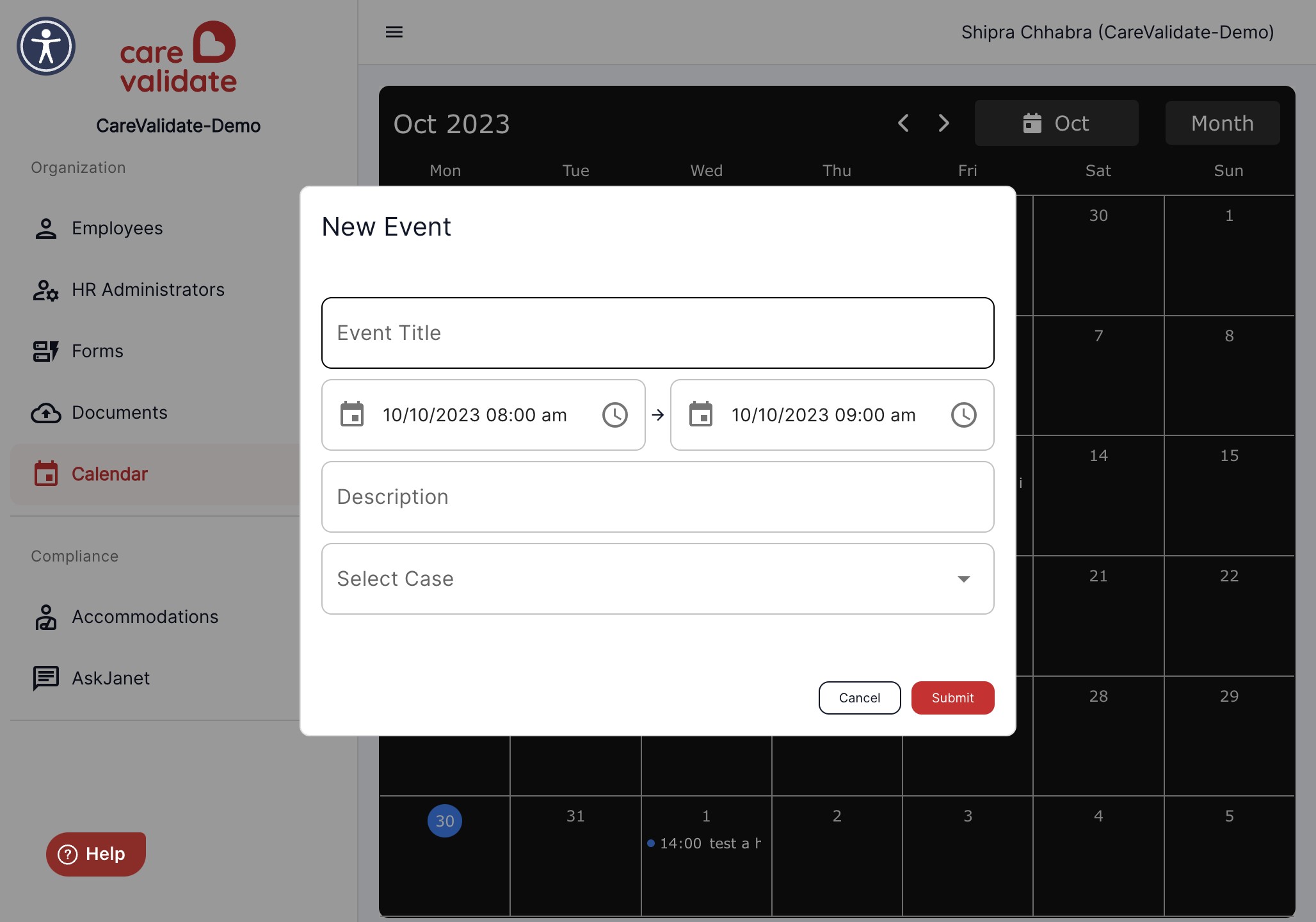
Task: Click Sunday 8 on the calendar
Action: tap(1229, 336)
